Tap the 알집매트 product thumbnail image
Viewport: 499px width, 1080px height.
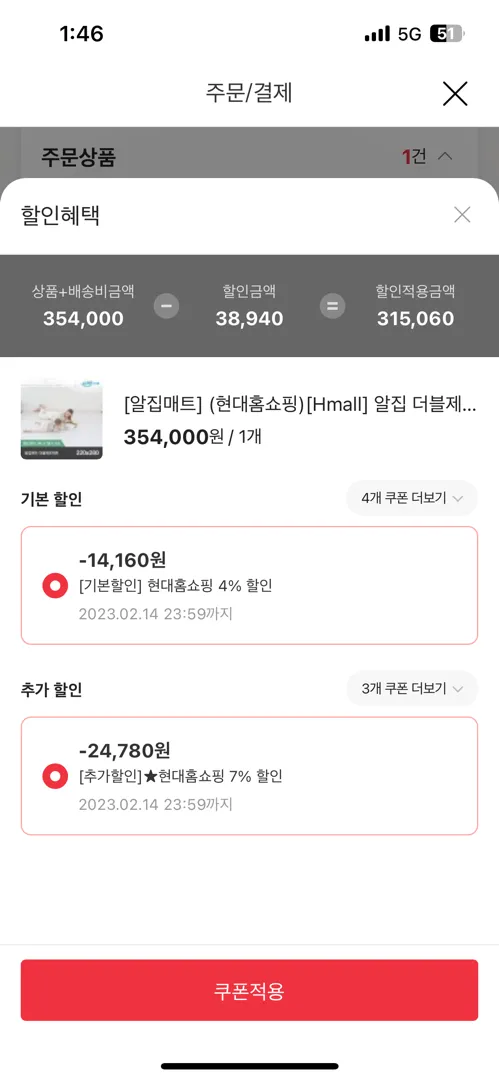coord(62,418)
